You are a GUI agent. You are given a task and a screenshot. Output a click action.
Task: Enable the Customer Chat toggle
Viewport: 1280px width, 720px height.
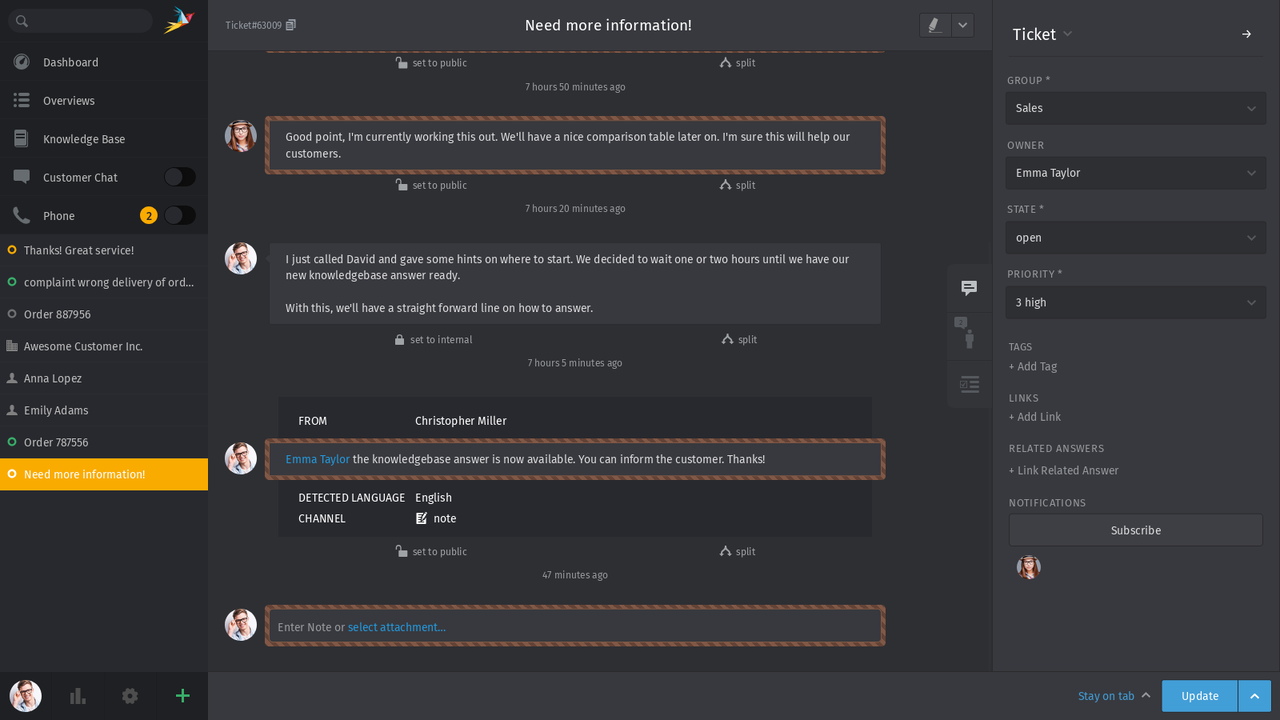click(x=179, y=176)
